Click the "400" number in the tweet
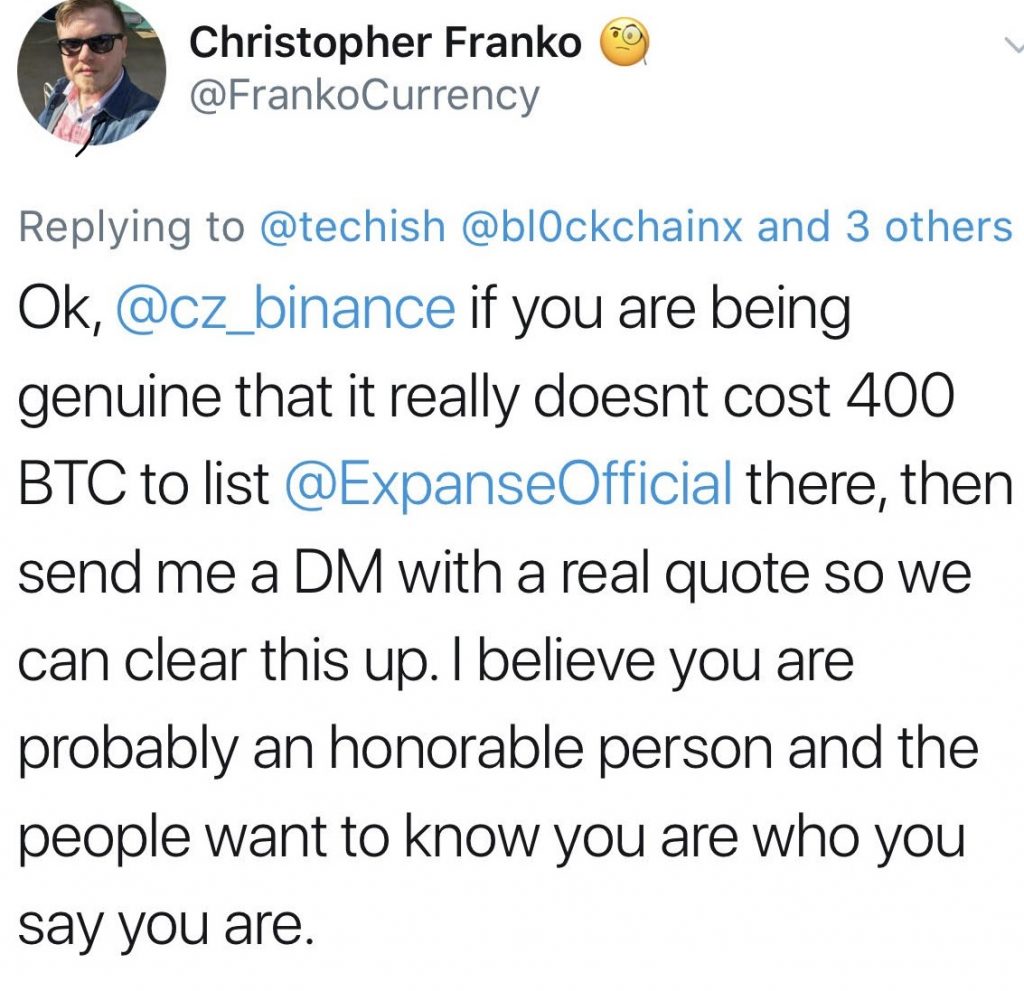This screenshot has width=1024, height=991. tap(898, 398)
